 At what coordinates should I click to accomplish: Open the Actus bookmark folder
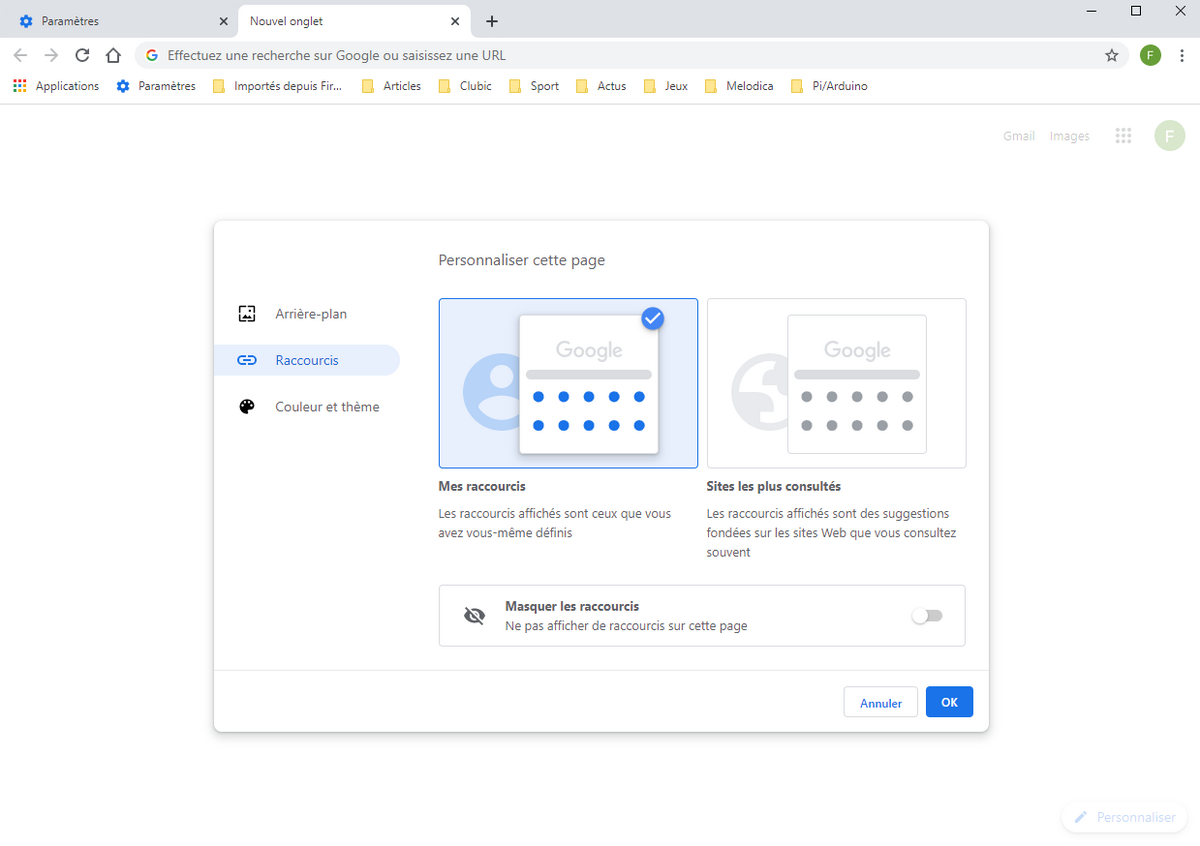[601, 86]
